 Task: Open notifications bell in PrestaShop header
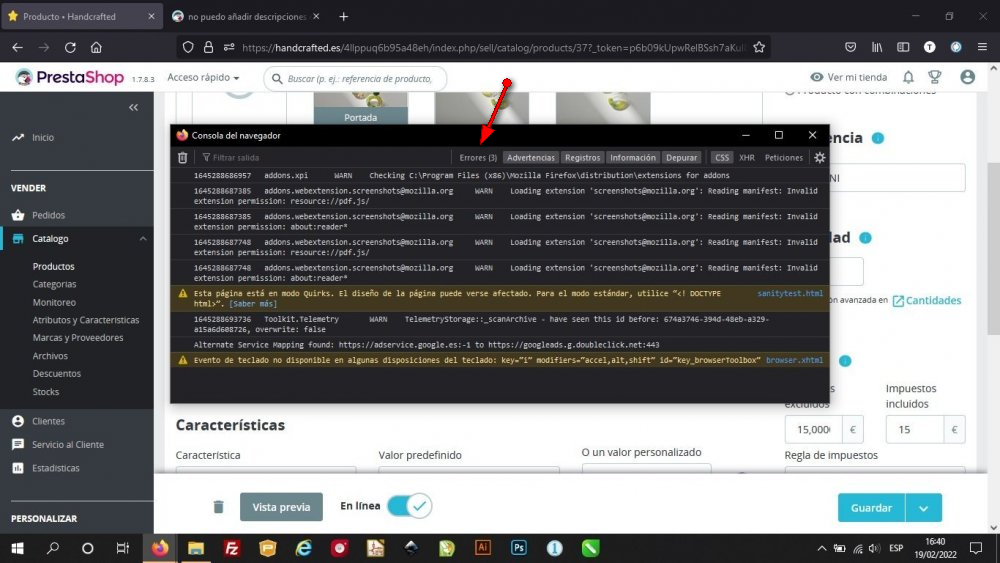pos(908,77)
